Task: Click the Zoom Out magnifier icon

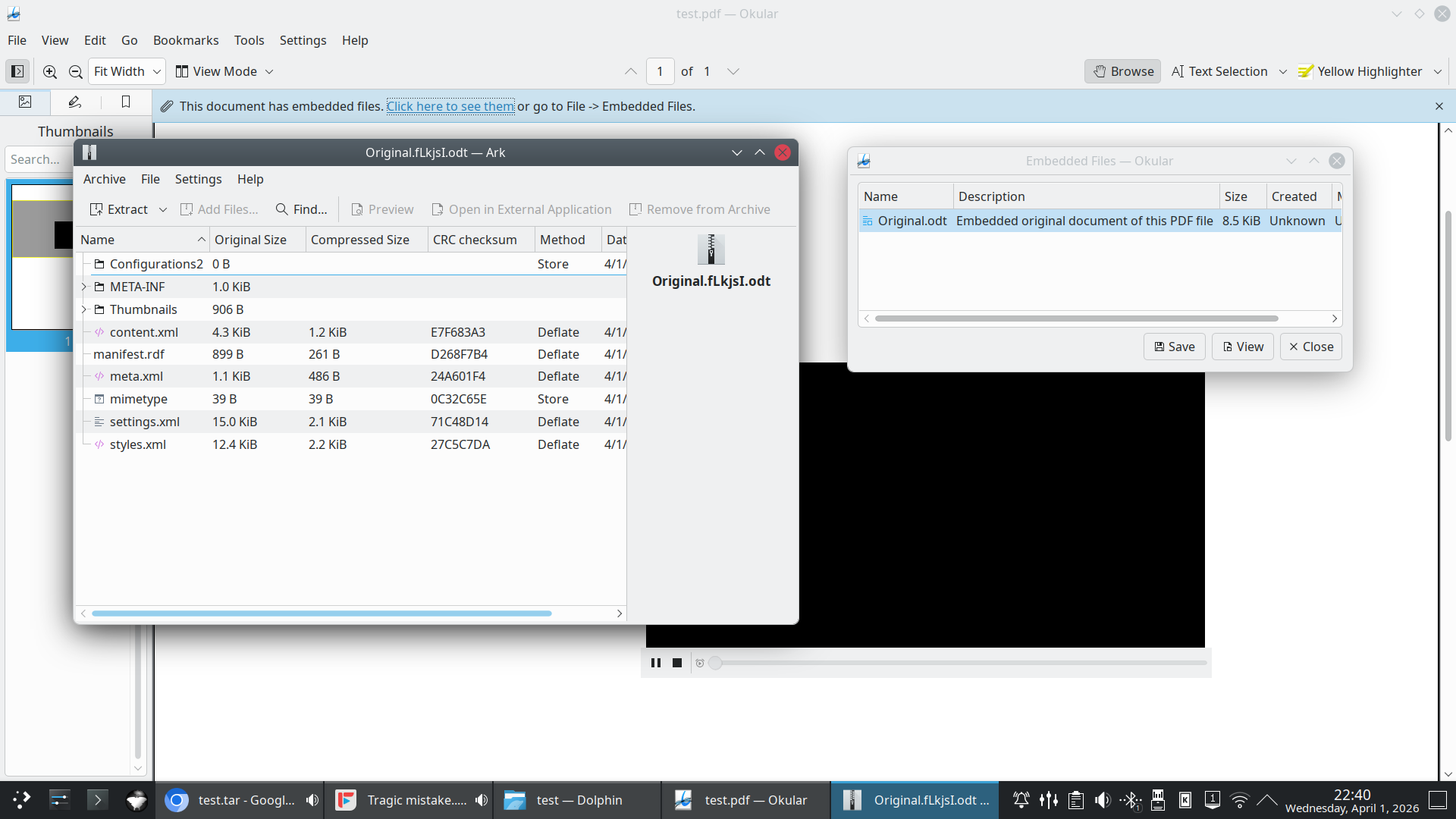Action: pos(75,71)
